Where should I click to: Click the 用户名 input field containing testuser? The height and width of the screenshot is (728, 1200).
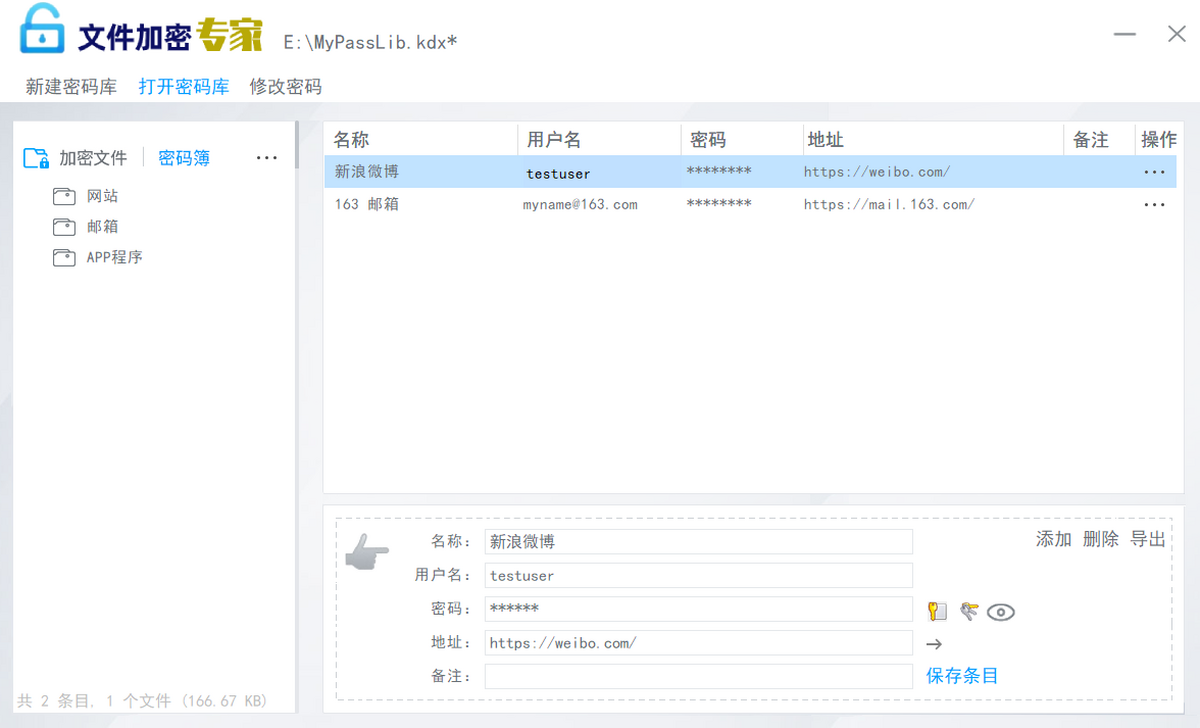[x=698, y=576]
